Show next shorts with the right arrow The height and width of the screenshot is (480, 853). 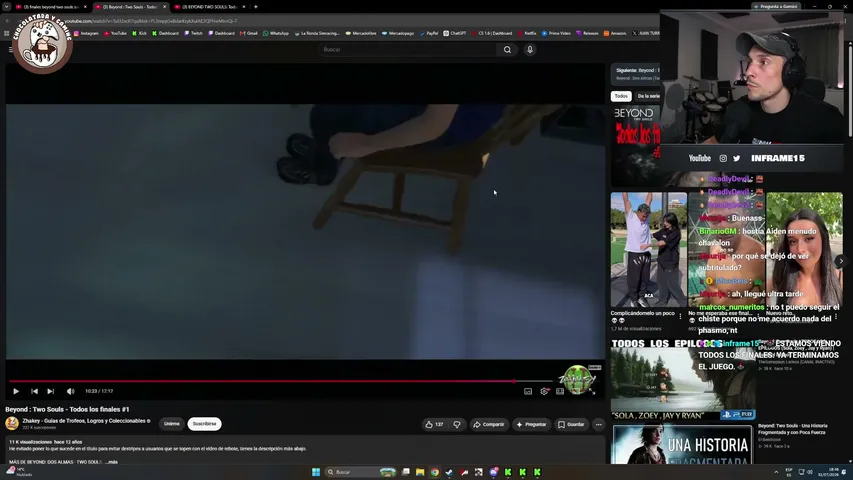[841, 261]
